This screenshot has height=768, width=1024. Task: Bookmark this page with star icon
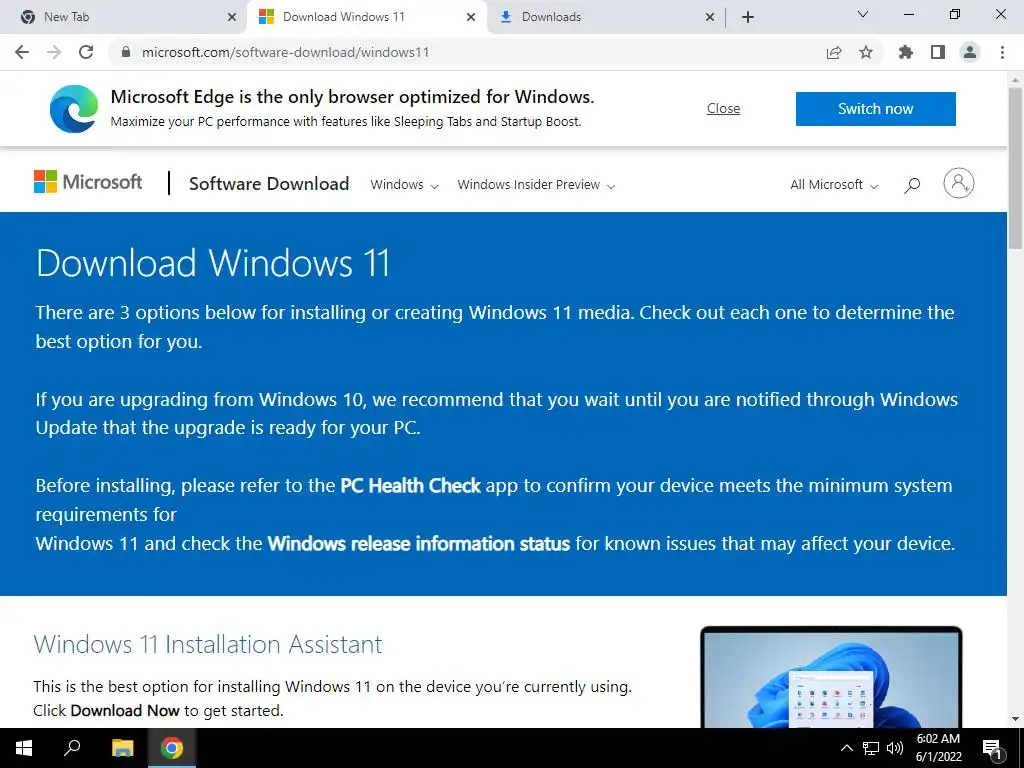coord(866,53)
